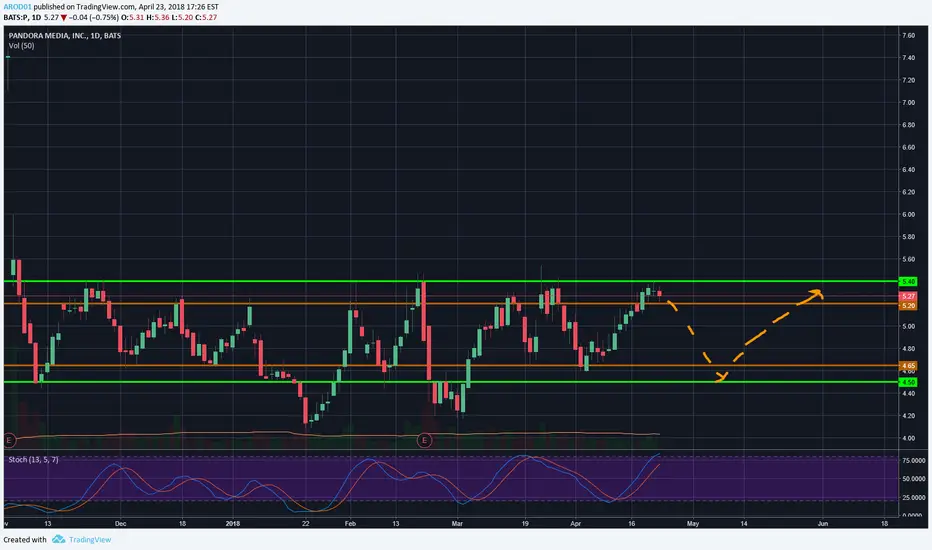This screenshot has height=550, width=932.
Task: Select the PANDORA MEDIA, INC., 1D, BATS title
Action: (65, 36)
